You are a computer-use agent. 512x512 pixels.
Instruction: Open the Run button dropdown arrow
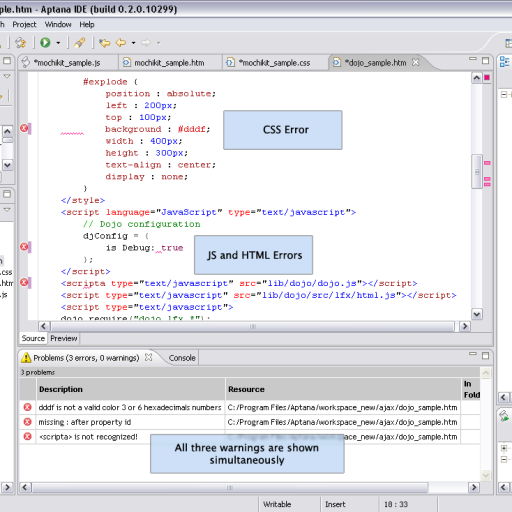point(58,43)
